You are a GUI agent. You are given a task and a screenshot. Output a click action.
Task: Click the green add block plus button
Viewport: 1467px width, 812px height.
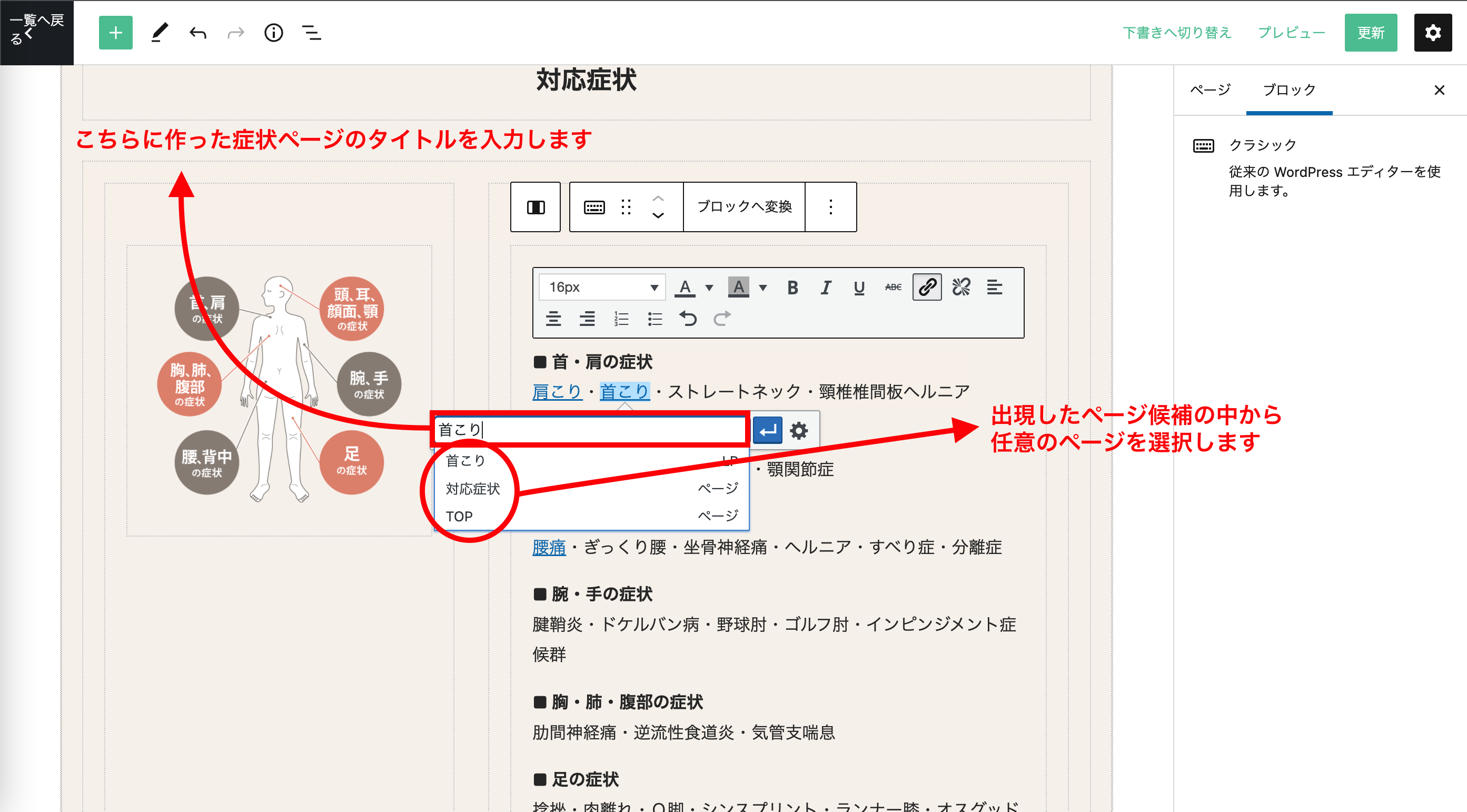pyautogui.click(x=116, y=33)
